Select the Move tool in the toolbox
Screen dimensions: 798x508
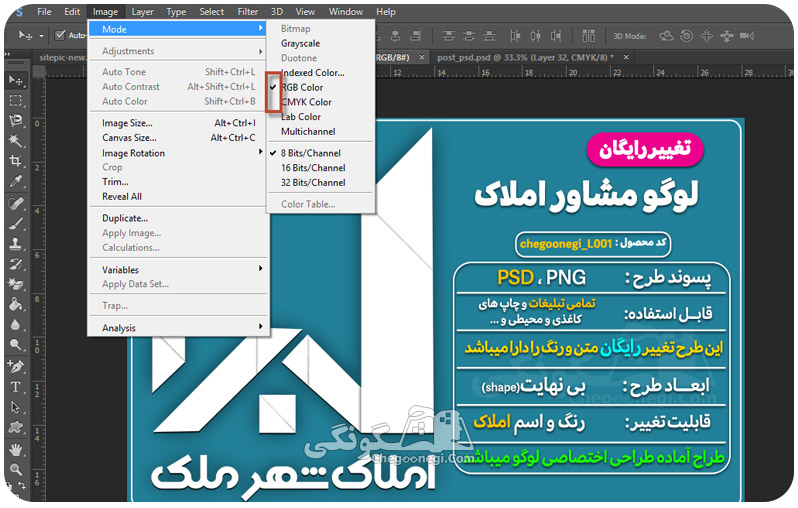16,80
